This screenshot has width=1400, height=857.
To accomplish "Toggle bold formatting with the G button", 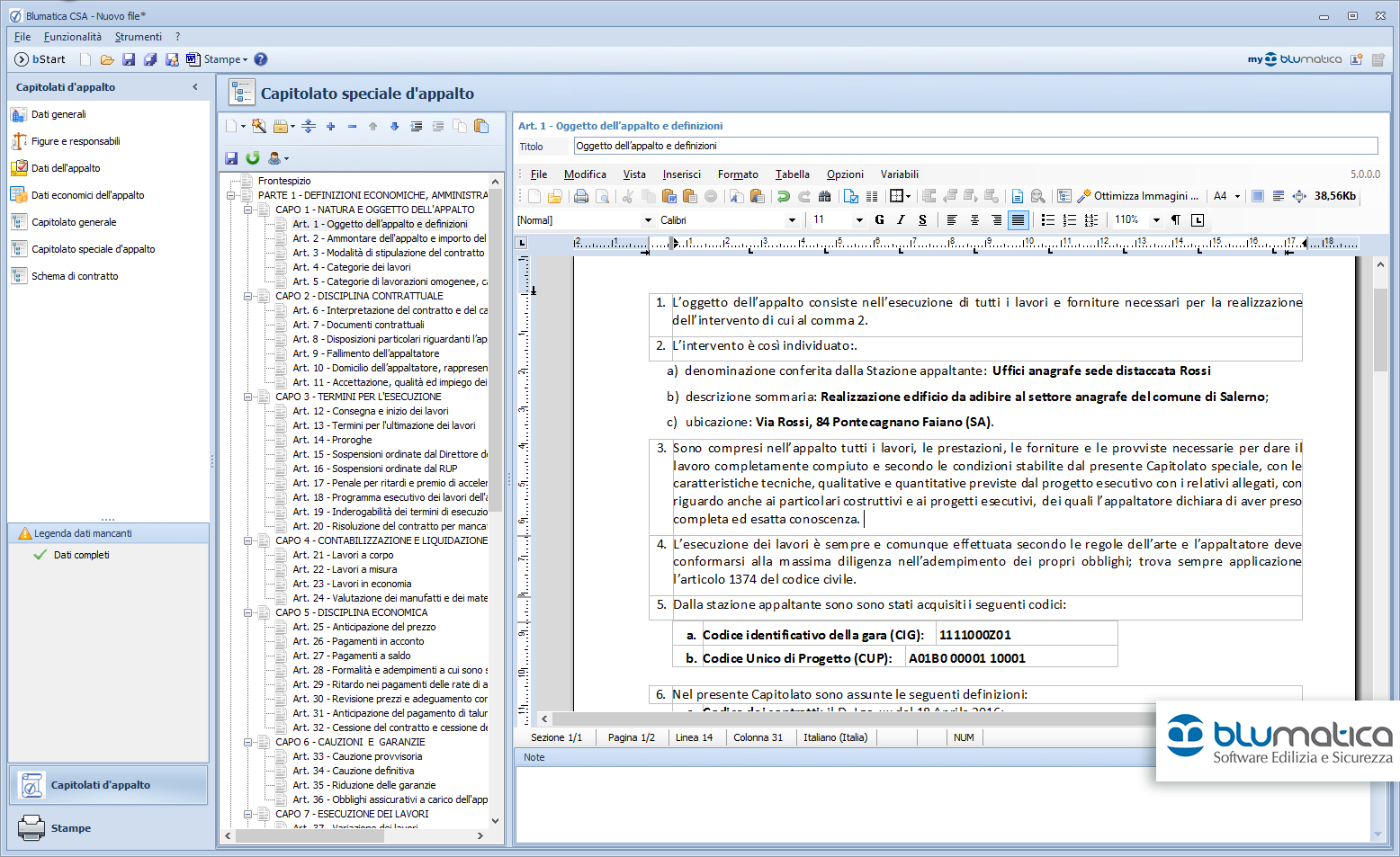I will pyautogui.click(x=879, y=220).
